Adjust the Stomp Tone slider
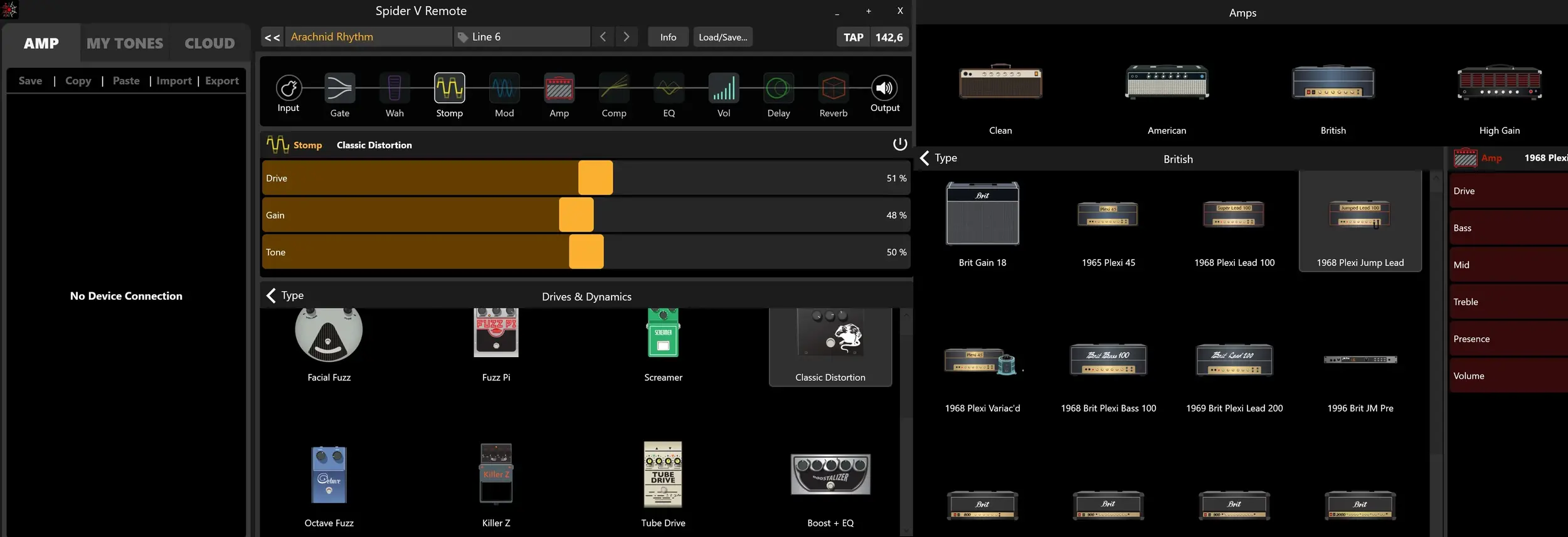This screenshot has width=1568, height=537. (586, 252)
